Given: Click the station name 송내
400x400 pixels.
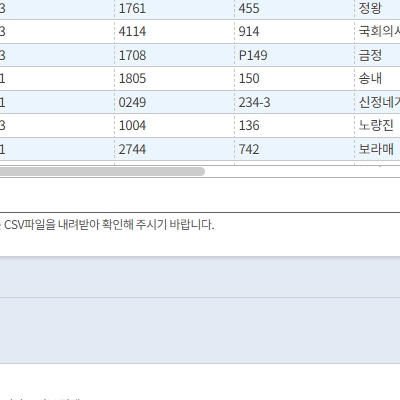Looking at the screenshot, I should pyautogui.click(x=370, y=79).
